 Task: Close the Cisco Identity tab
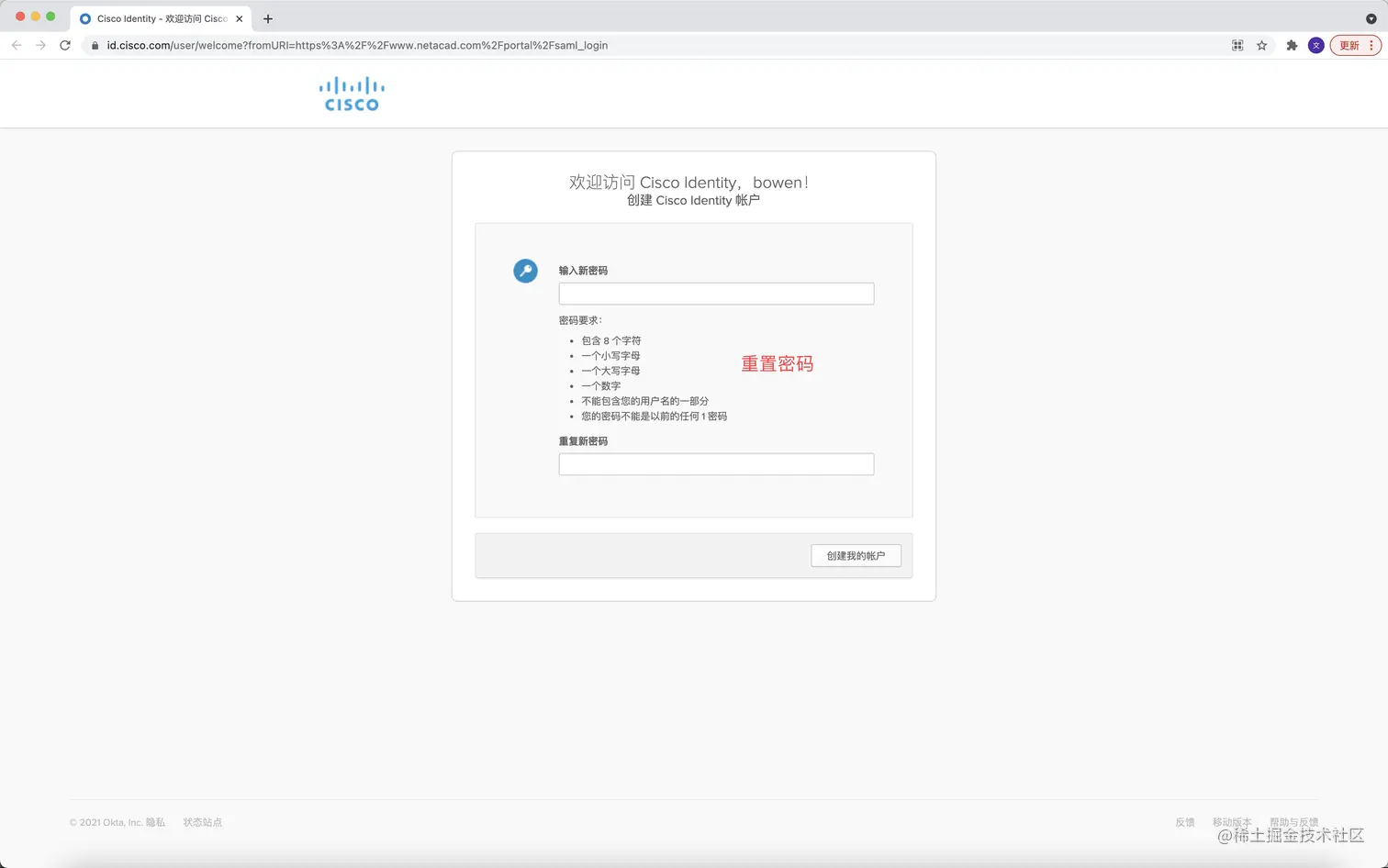240,18
